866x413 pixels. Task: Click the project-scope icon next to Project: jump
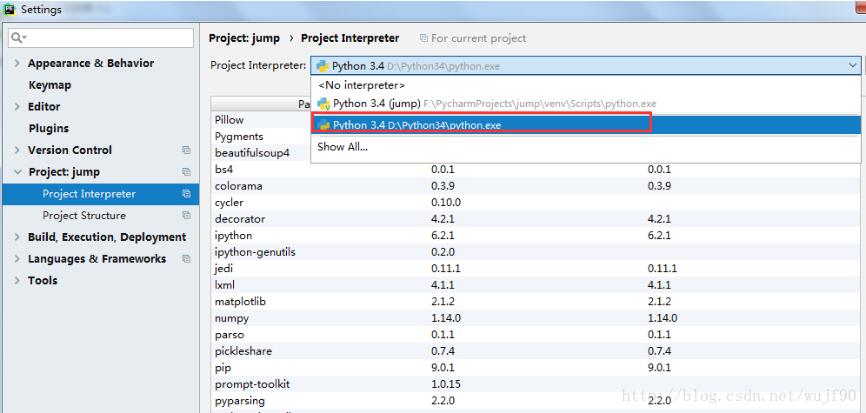click(186, 172)
